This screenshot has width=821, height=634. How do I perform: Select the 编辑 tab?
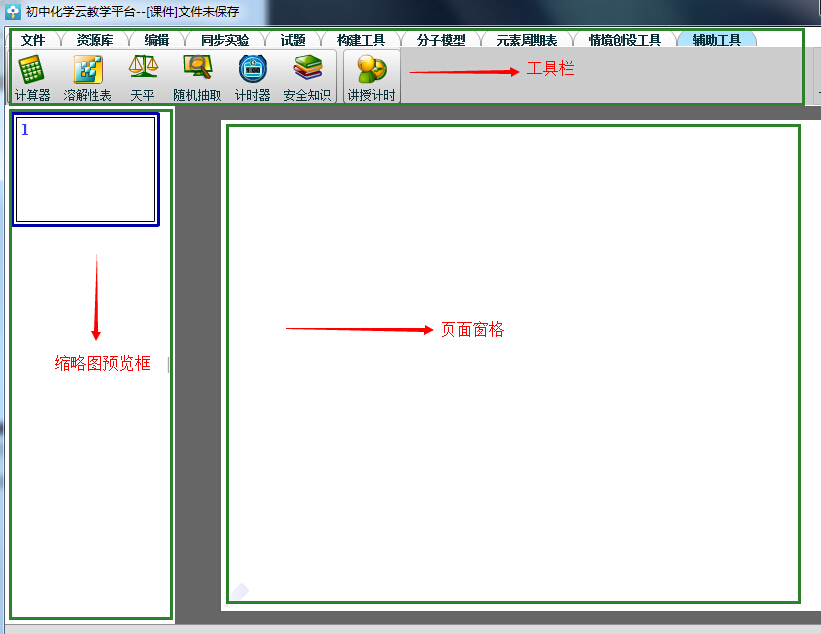tap(156, 41)
